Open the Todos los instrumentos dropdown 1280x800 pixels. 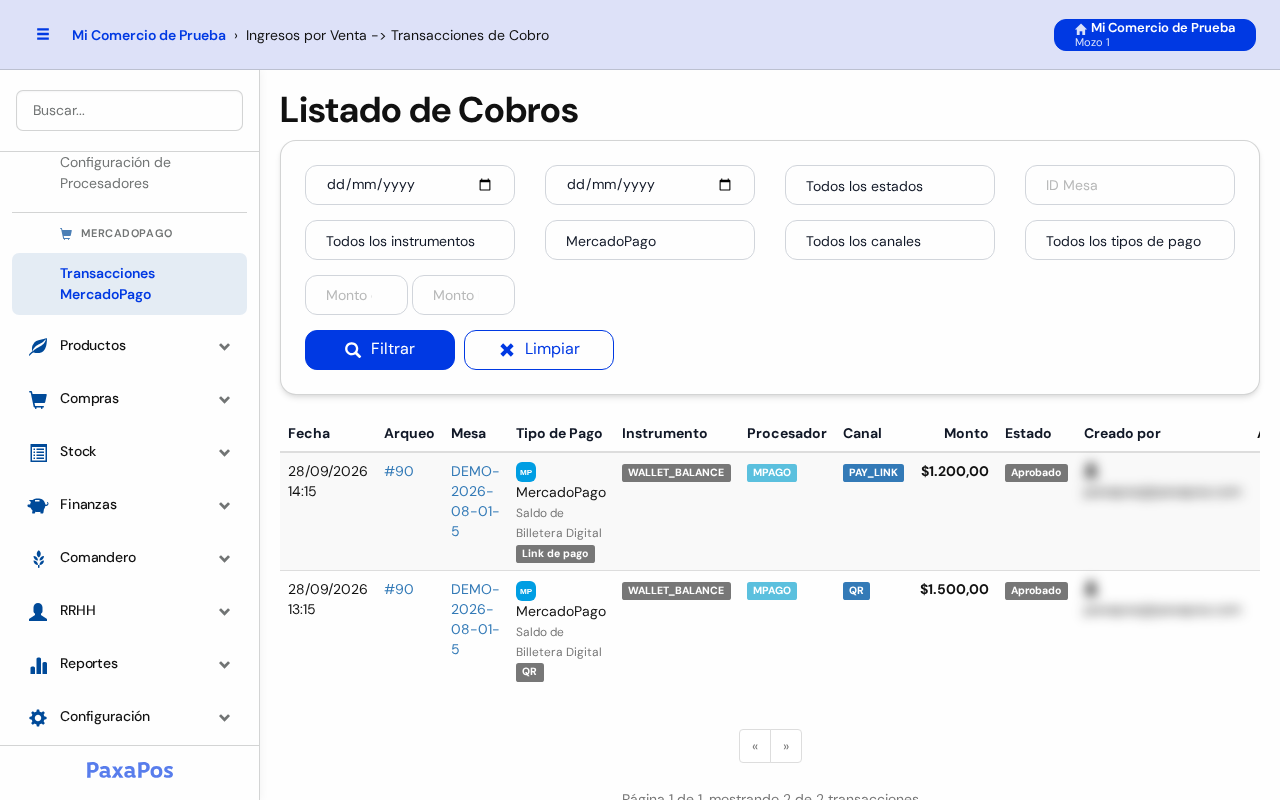410,240
